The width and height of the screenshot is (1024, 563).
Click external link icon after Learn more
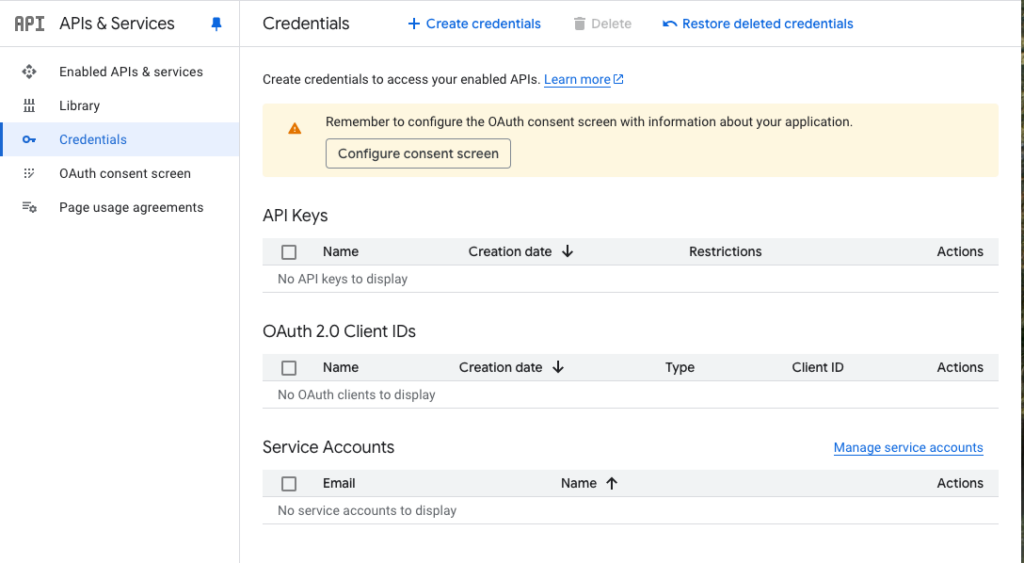(618, 79)
